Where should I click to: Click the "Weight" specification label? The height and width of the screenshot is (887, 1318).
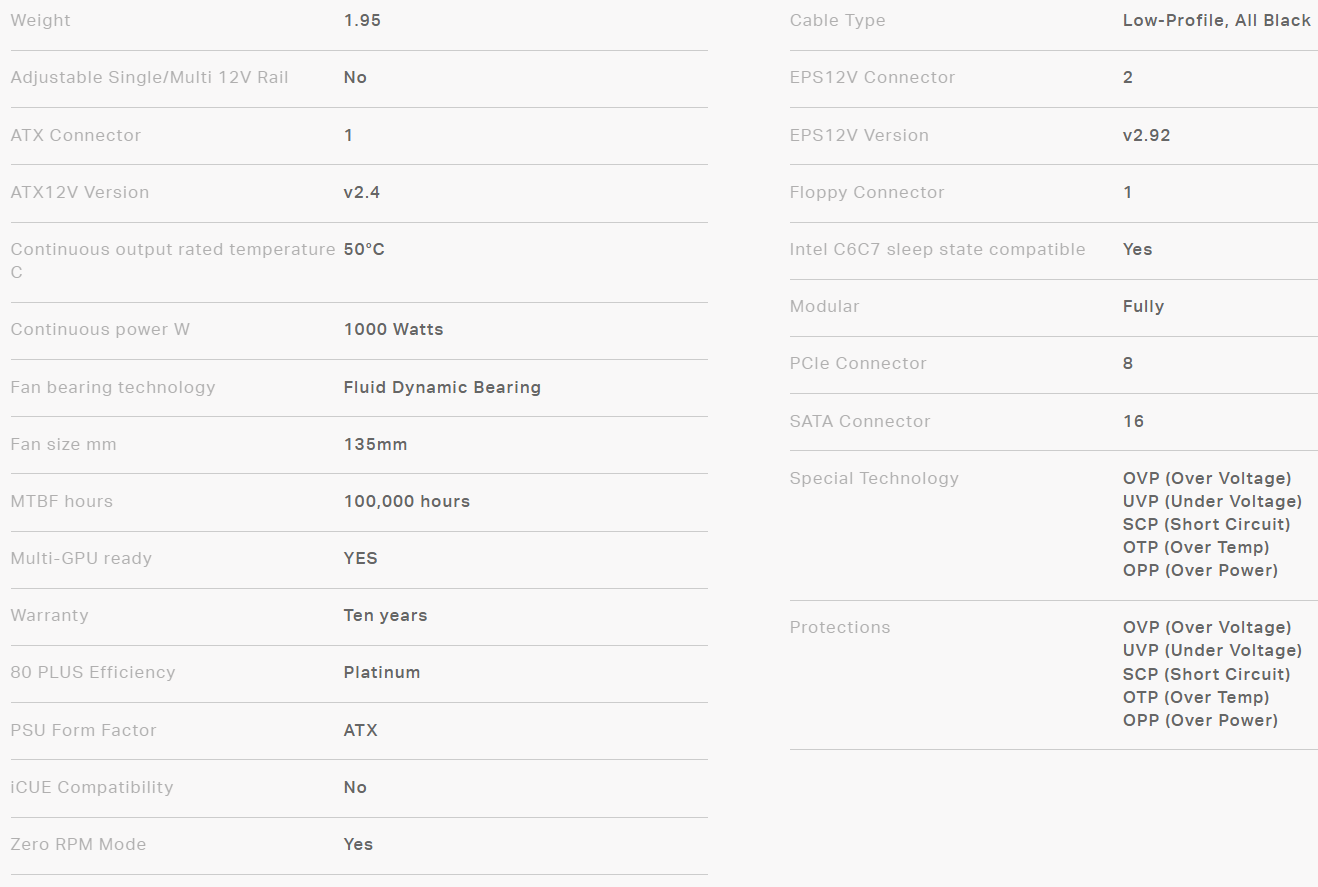(x=40, y=20)
